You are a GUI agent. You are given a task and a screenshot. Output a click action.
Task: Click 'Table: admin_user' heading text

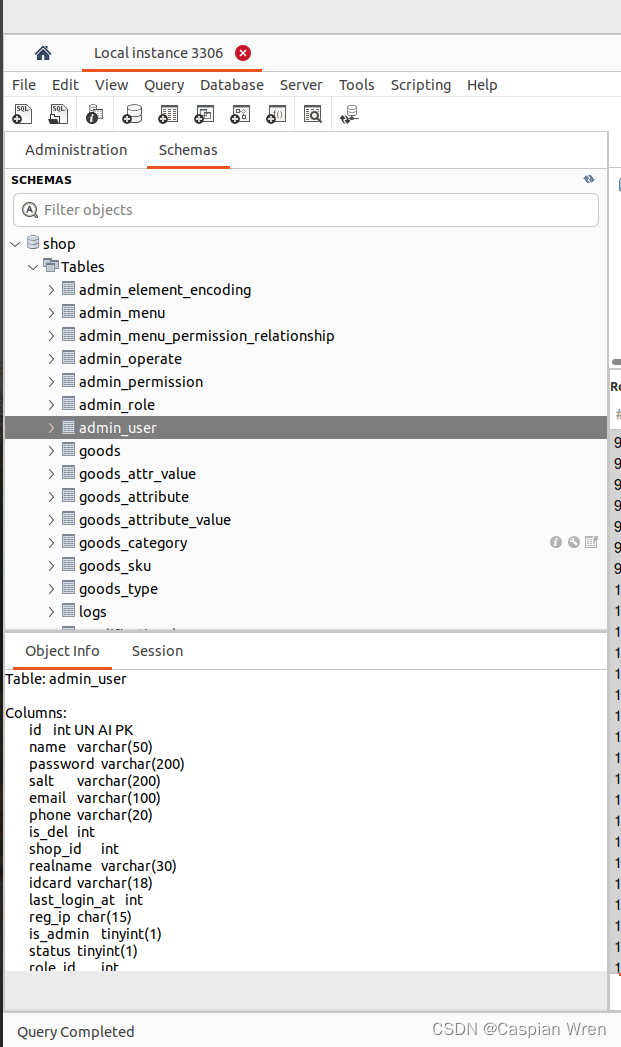[x=66, y=679]
